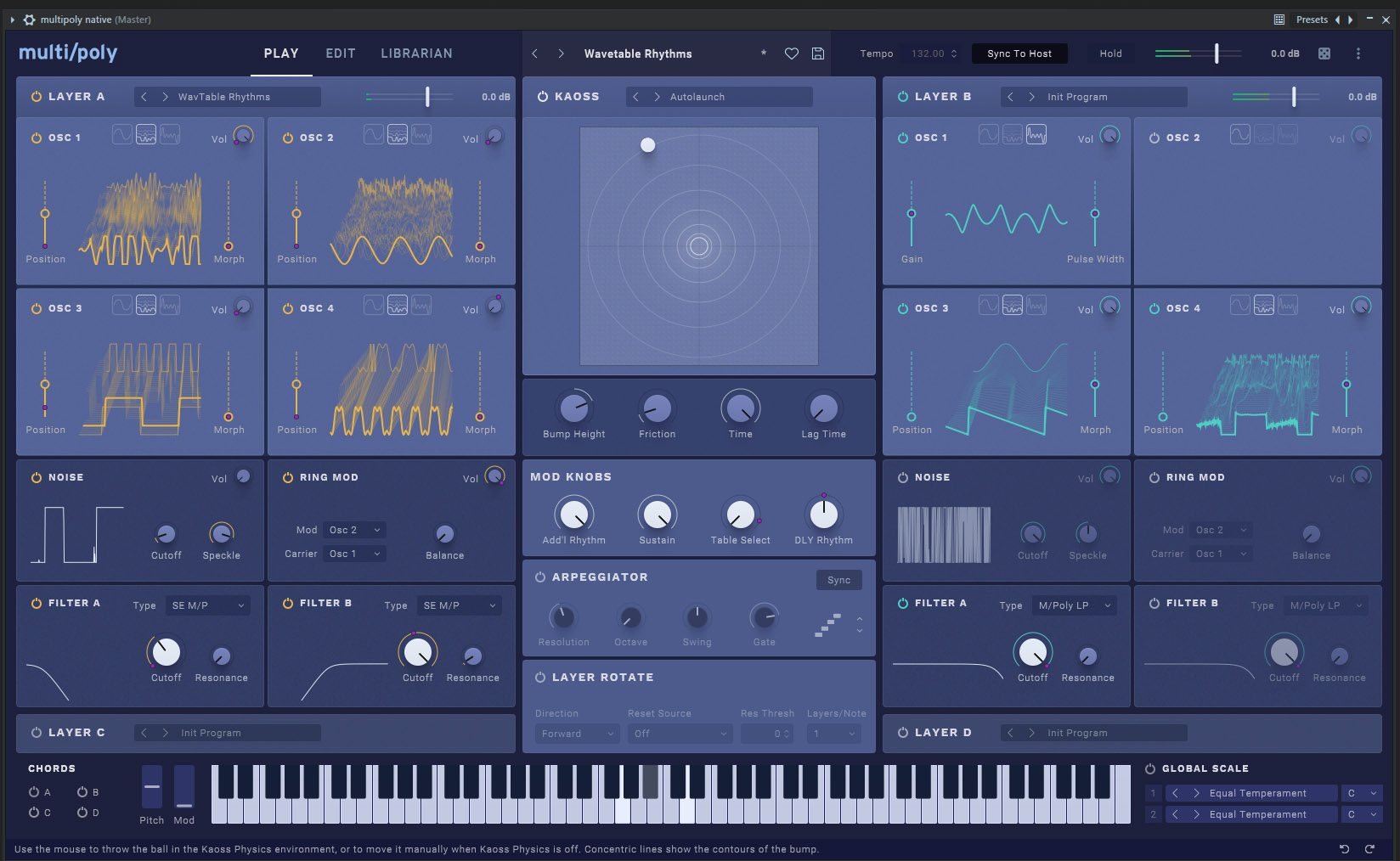1400x861 pixels.
Task: Choose previous Layer A program arrow
Action: click(x=144, y=97)
